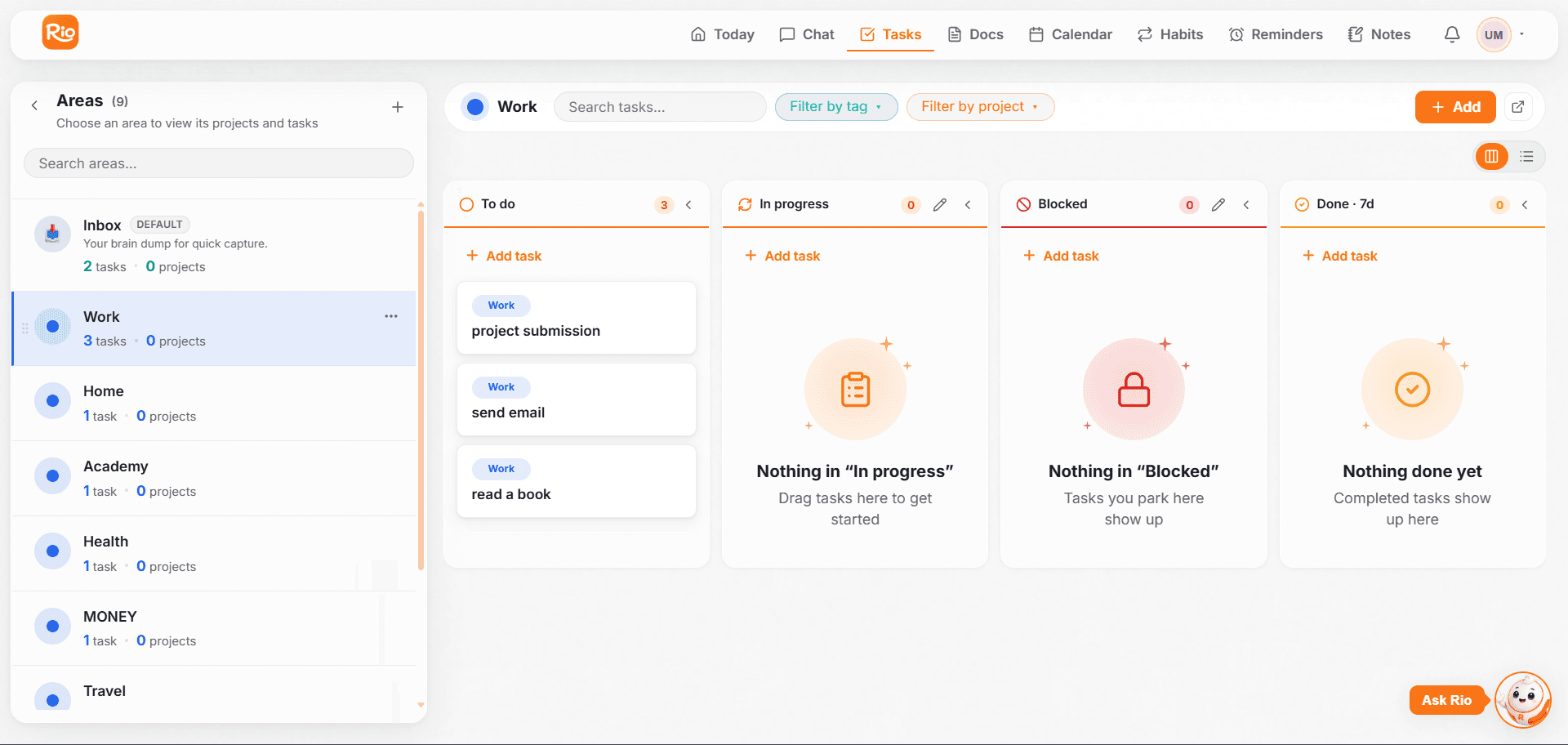Click the open-in-new-window icon beside Add
Screen dimensions: 1568x745
(x=1518, y=107)
